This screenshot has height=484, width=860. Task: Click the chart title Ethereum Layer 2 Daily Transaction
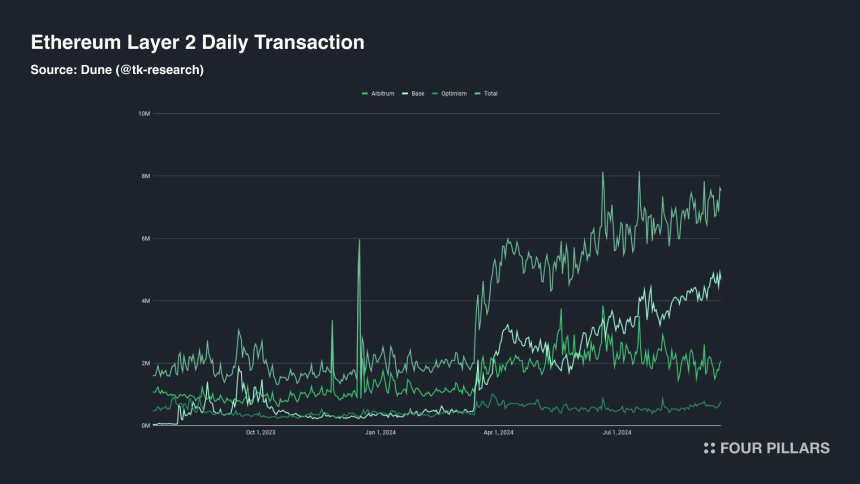coord(197,42)
